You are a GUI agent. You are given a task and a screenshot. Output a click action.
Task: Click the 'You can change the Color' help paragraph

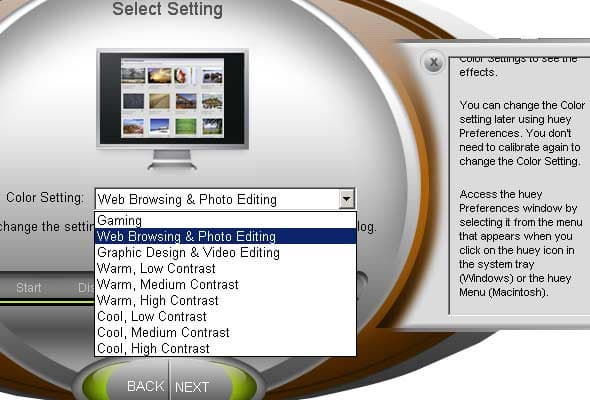[522, 133]
